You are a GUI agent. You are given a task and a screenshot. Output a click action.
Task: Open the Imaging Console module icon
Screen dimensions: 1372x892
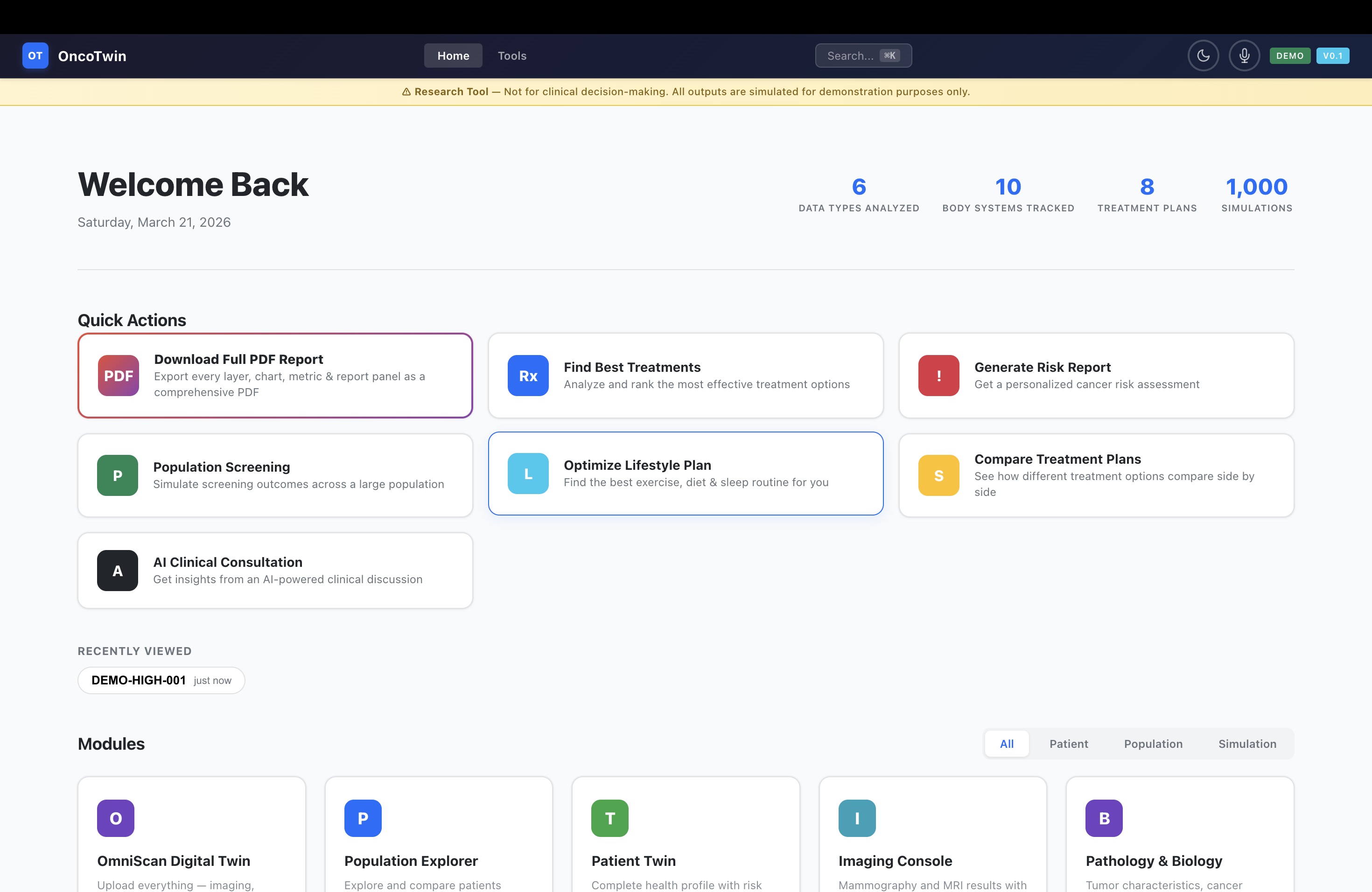(857, 818)
